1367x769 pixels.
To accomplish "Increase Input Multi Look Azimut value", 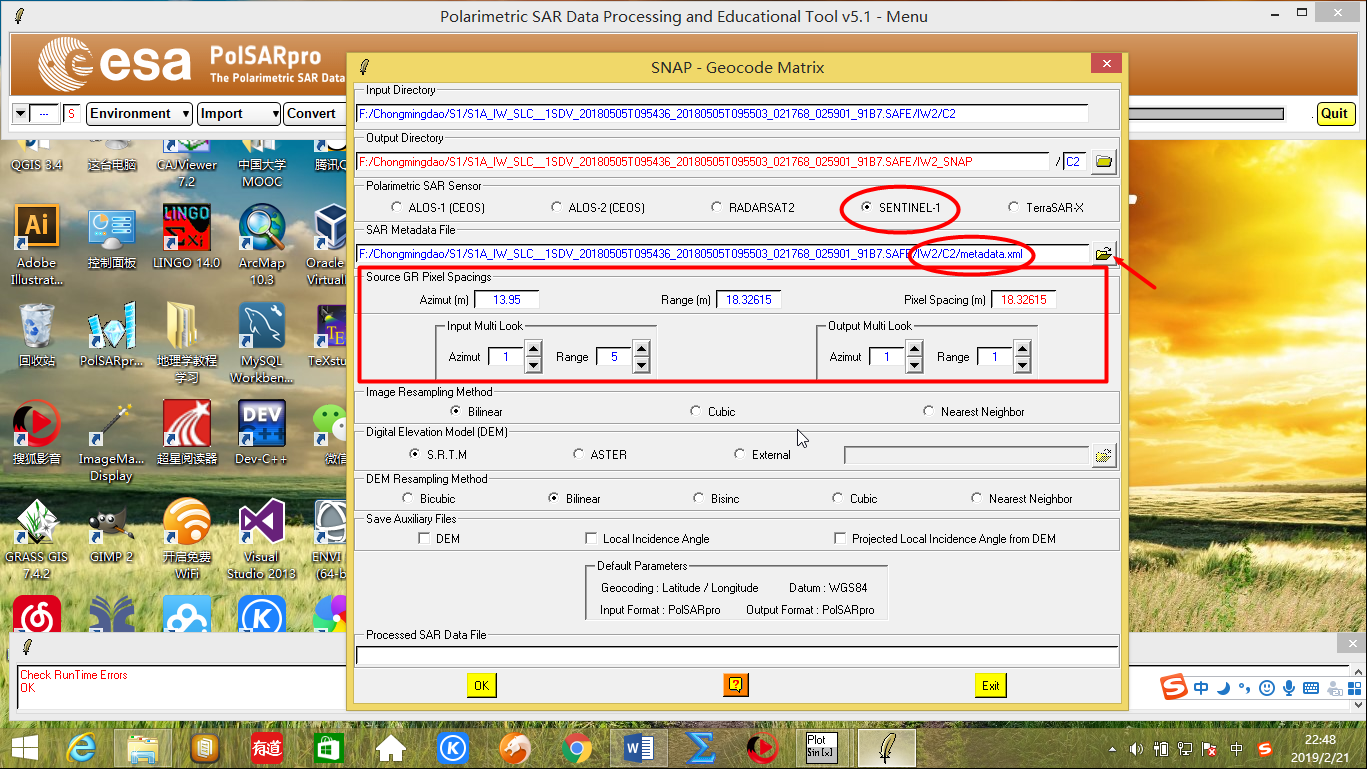I will coord(533,349).
